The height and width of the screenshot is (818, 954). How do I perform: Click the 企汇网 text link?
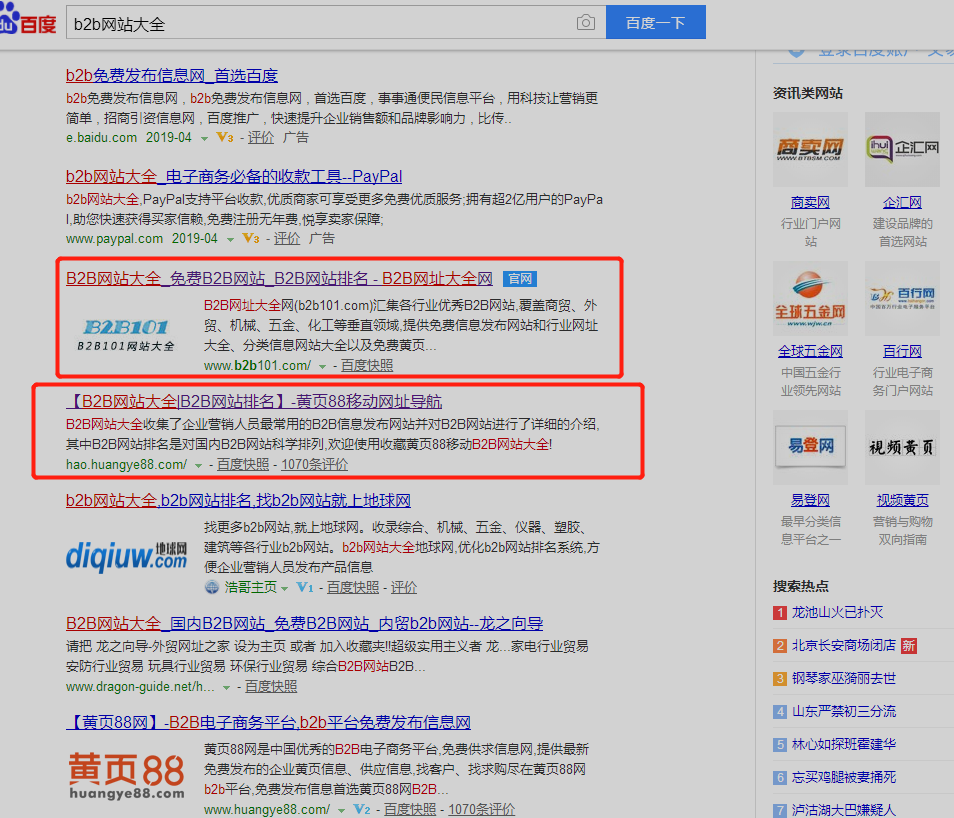click(902, 202)
